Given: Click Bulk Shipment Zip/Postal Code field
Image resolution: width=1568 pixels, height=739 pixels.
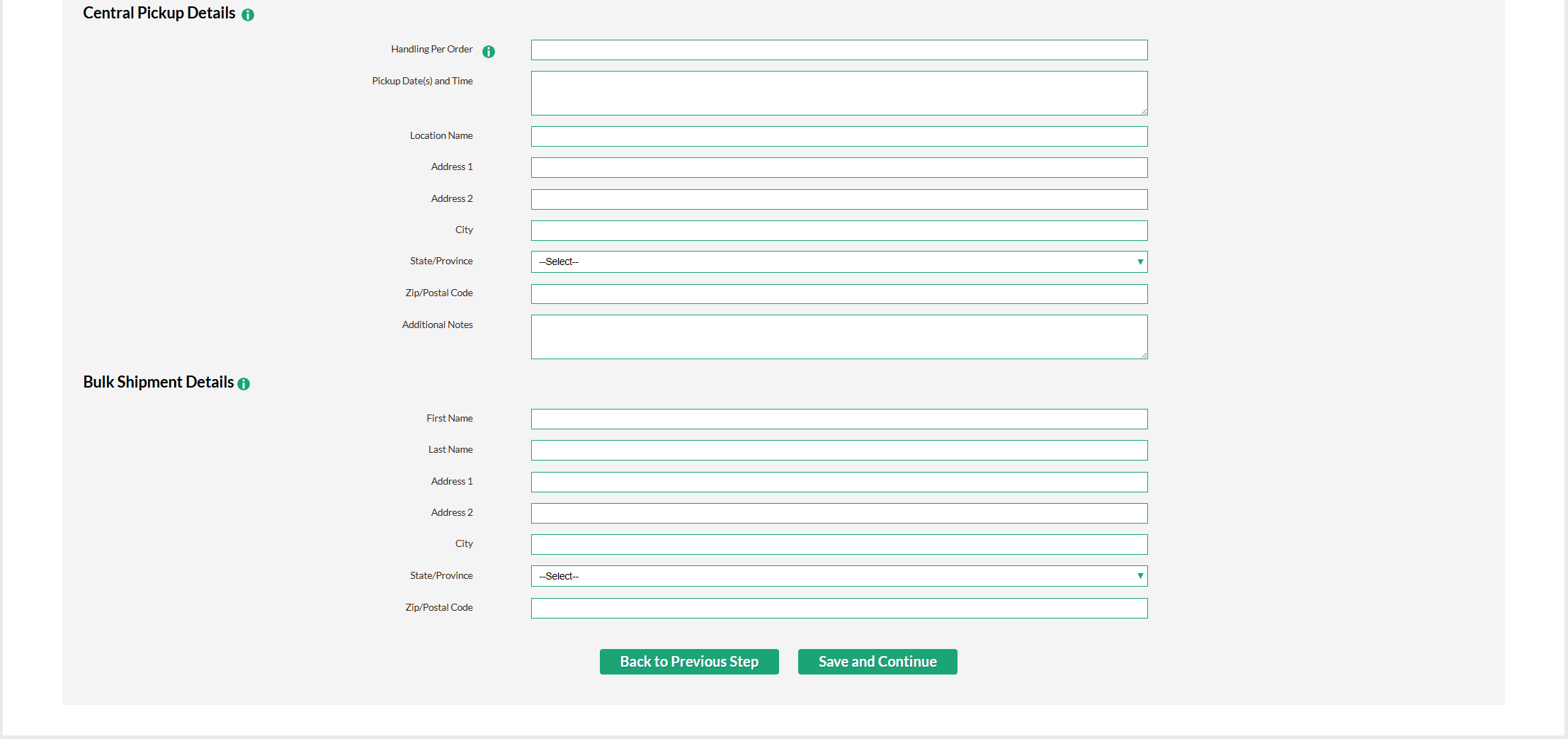Looking at the screenshot, I should [x=839, y=609].
